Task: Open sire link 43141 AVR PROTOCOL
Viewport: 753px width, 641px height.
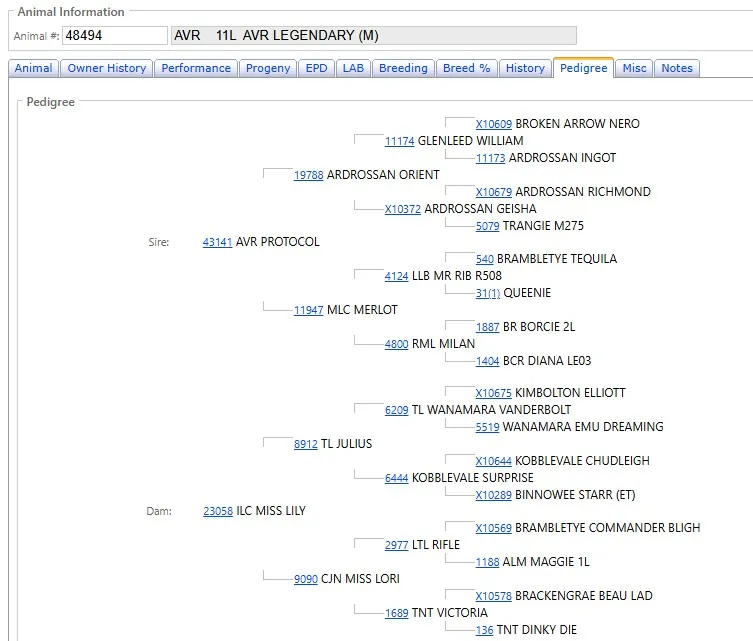Action: [x=217, y=242]
